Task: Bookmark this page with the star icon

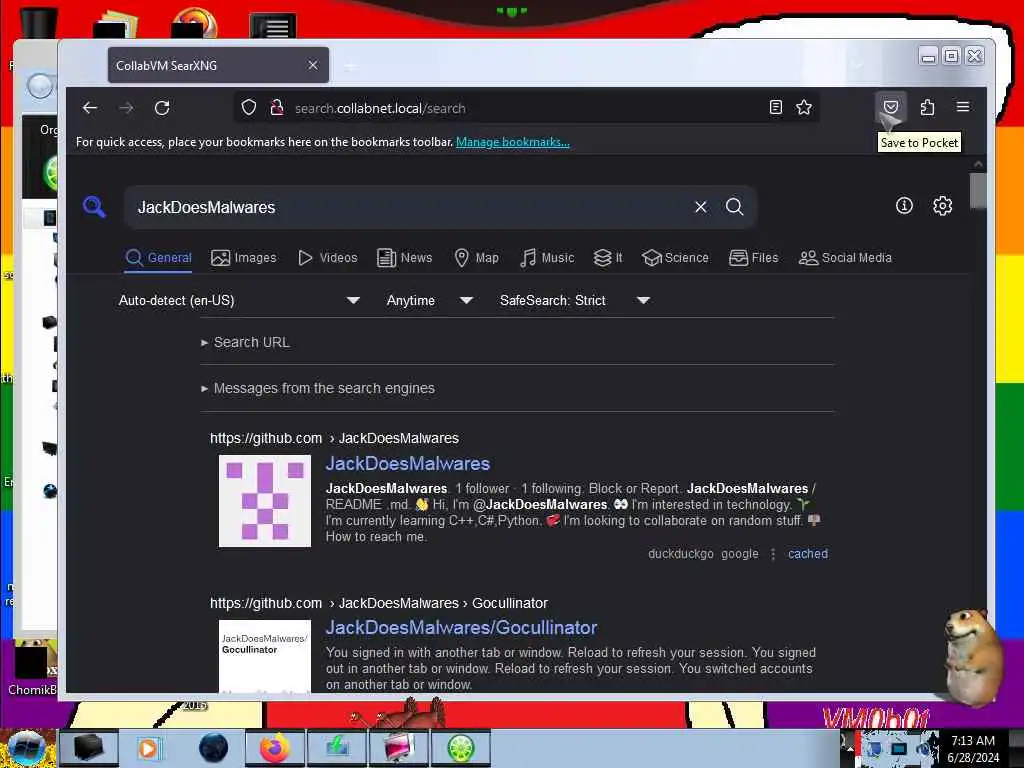Action: tap(804, 107)
